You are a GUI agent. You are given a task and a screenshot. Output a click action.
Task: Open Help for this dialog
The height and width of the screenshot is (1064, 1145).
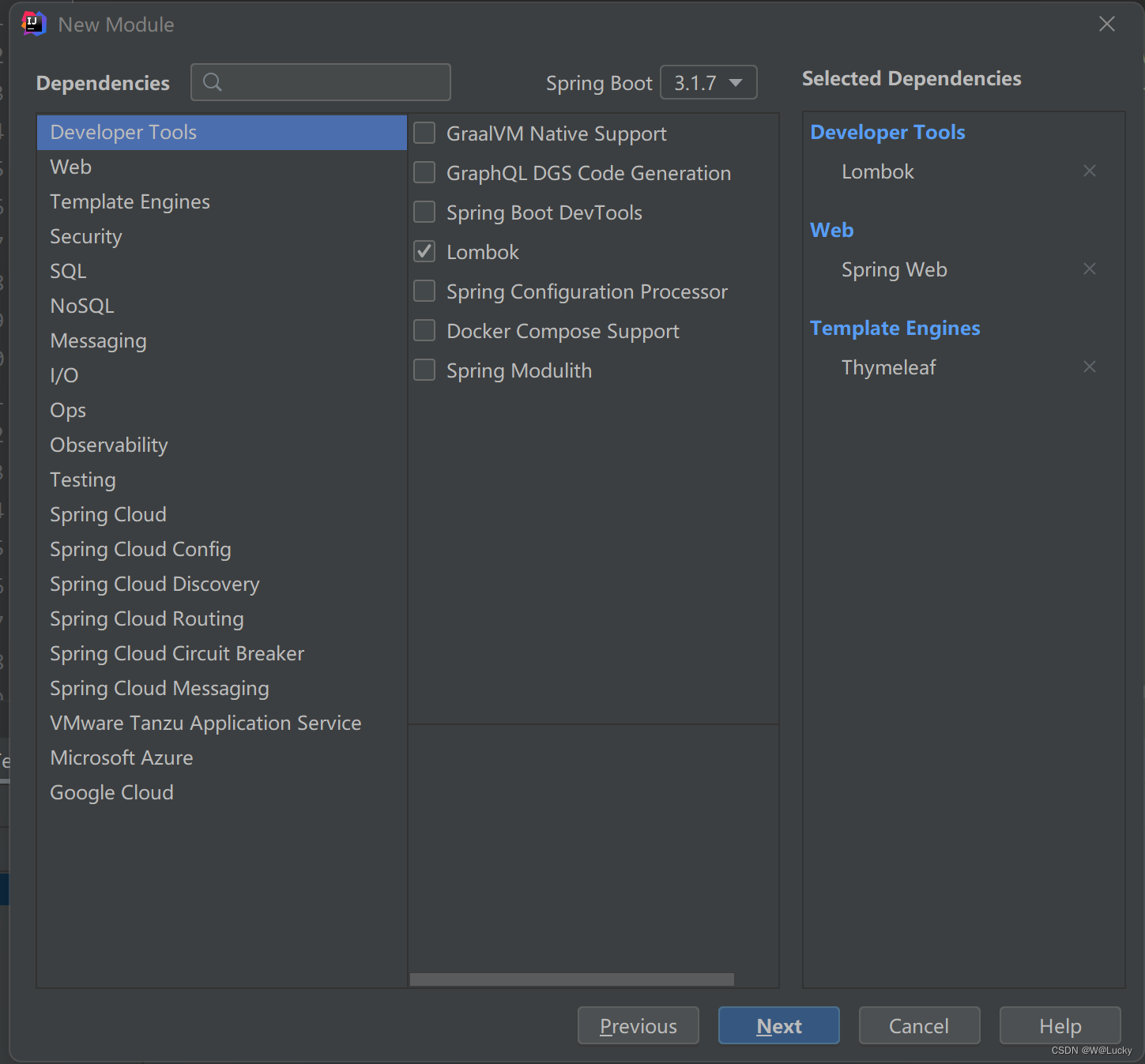pyautogui.click(x=1060, y=1025)
